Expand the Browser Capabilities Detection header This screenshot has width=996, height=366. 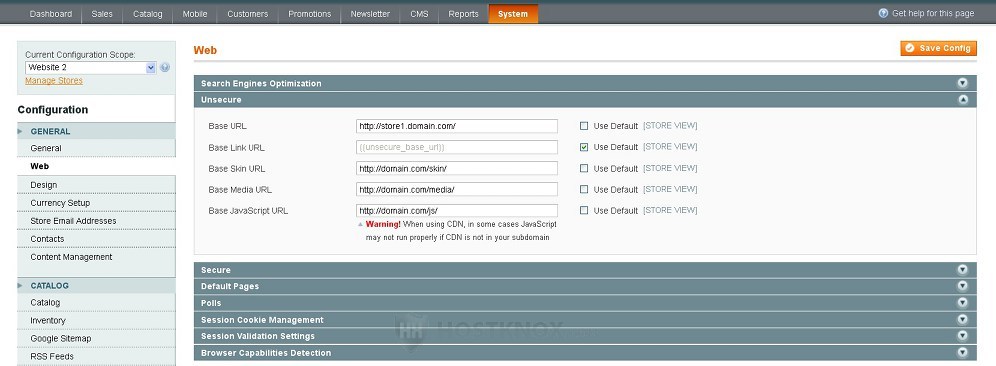click(x=585, y=353)
